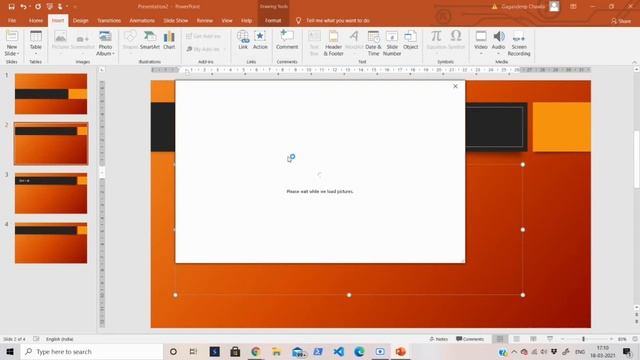
Task: Collapse the ribbon with the chevron
Action: tap(634, 62)
